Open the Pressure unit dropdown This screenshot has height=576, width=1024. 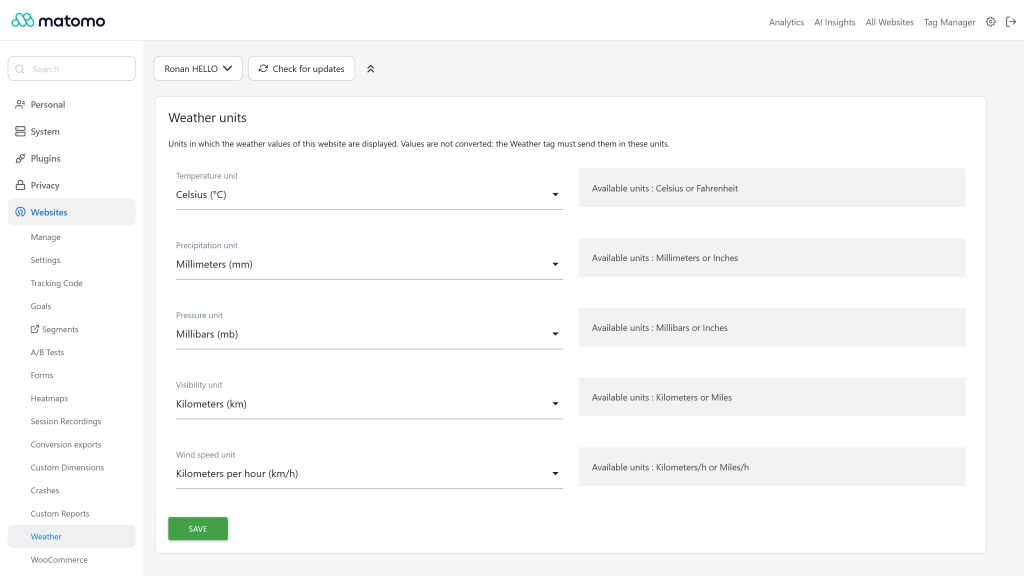click(369, 334)
